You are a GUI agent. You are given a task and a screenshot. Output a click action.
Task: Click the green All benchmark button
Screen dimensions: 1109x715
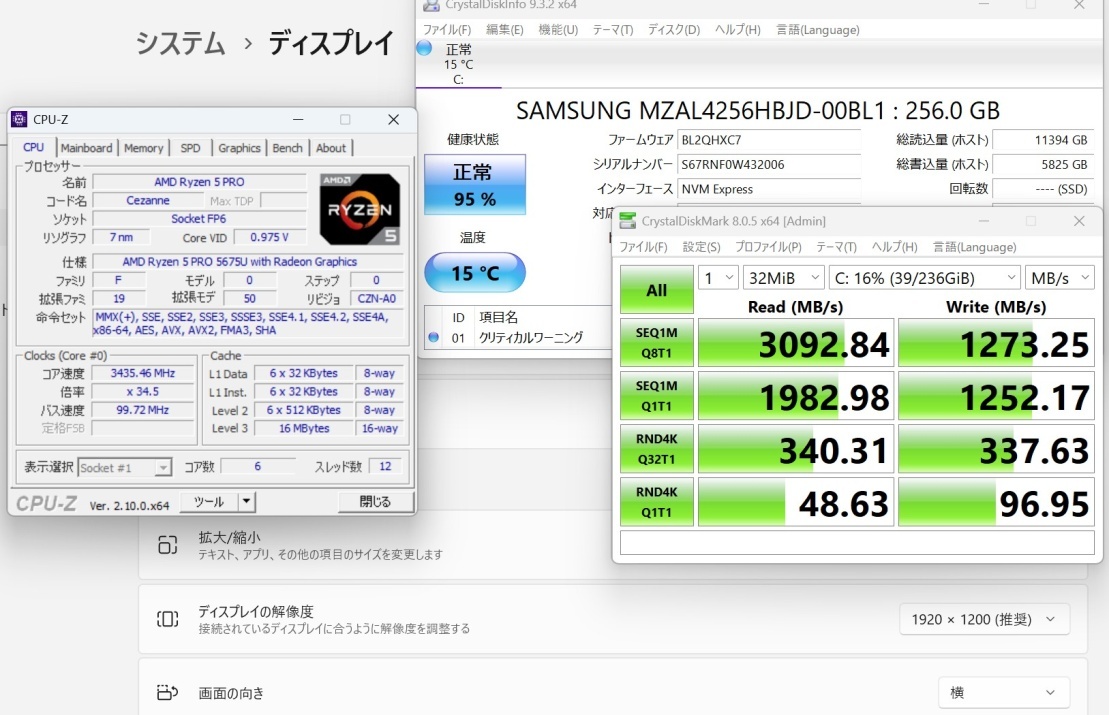[656, 290]
